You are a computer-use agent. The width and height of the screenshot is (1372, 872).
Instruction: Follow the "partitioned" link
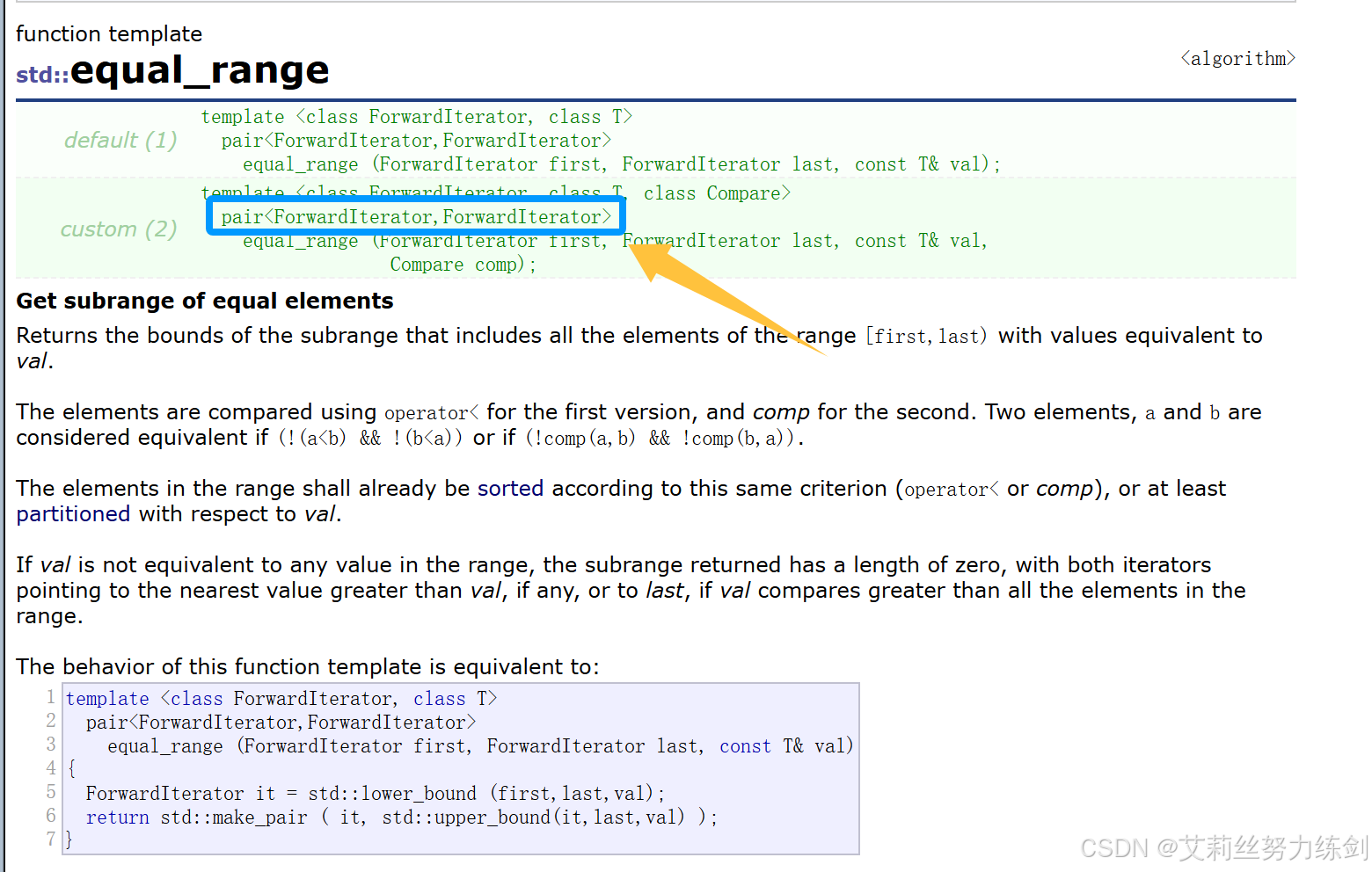pos(73,514)
